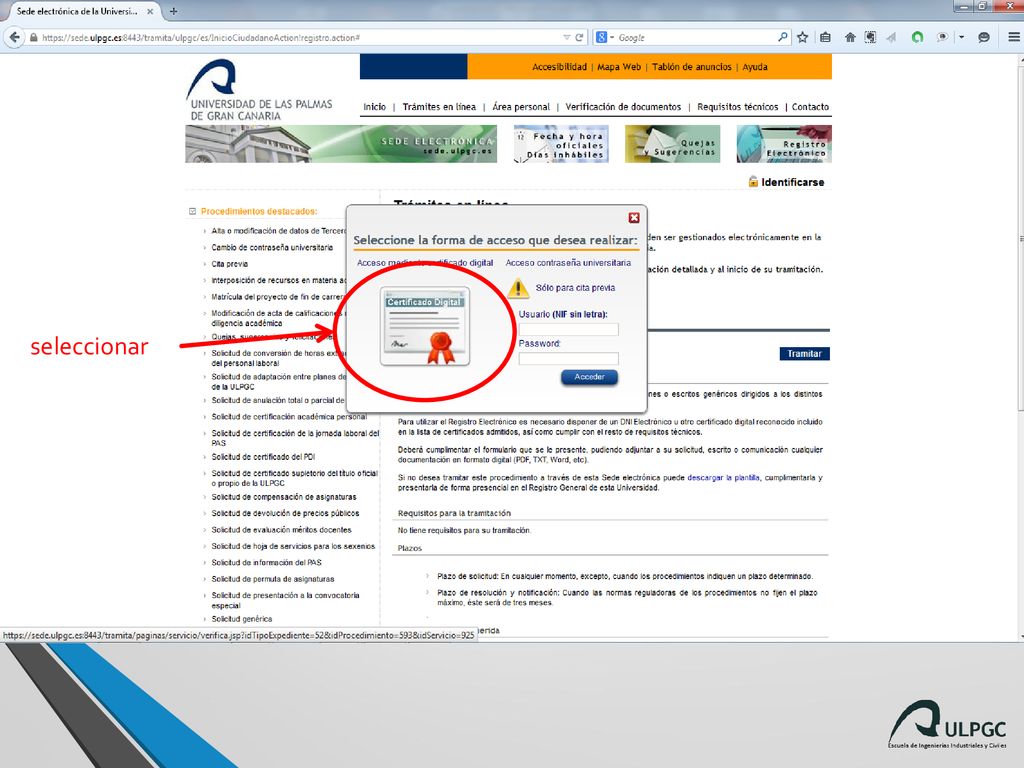
Task: Open Solicitud de permuta de asignaturas
Action: pos(272,579)
